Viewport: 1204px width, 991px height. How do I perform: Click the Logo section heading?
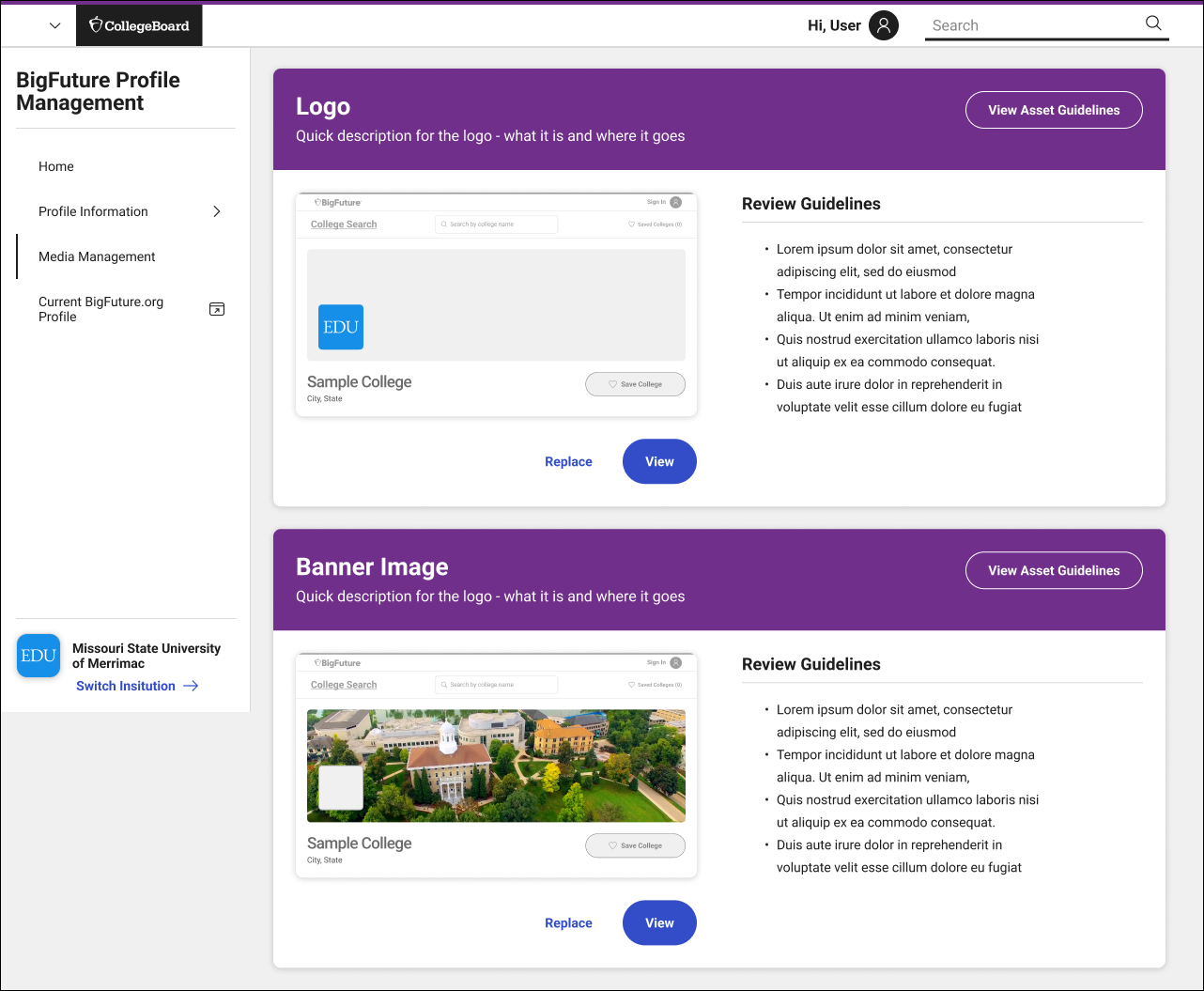coord(323,107)
